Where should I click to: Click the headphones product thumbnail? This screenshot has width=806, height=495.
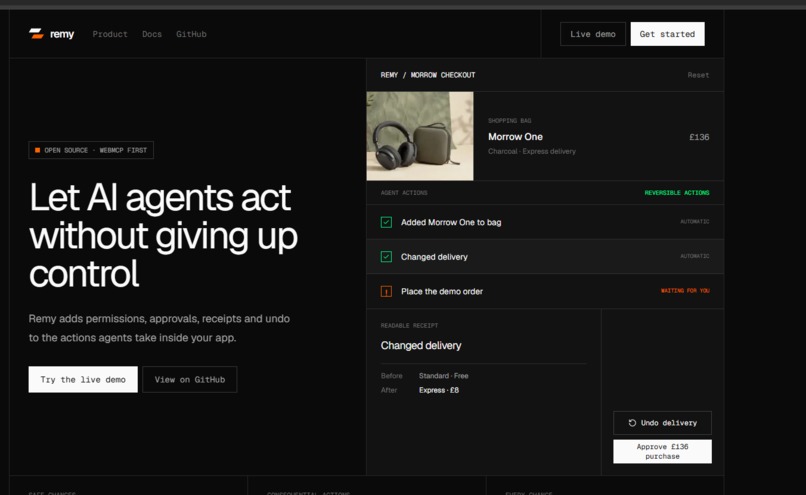coord(420,136)
